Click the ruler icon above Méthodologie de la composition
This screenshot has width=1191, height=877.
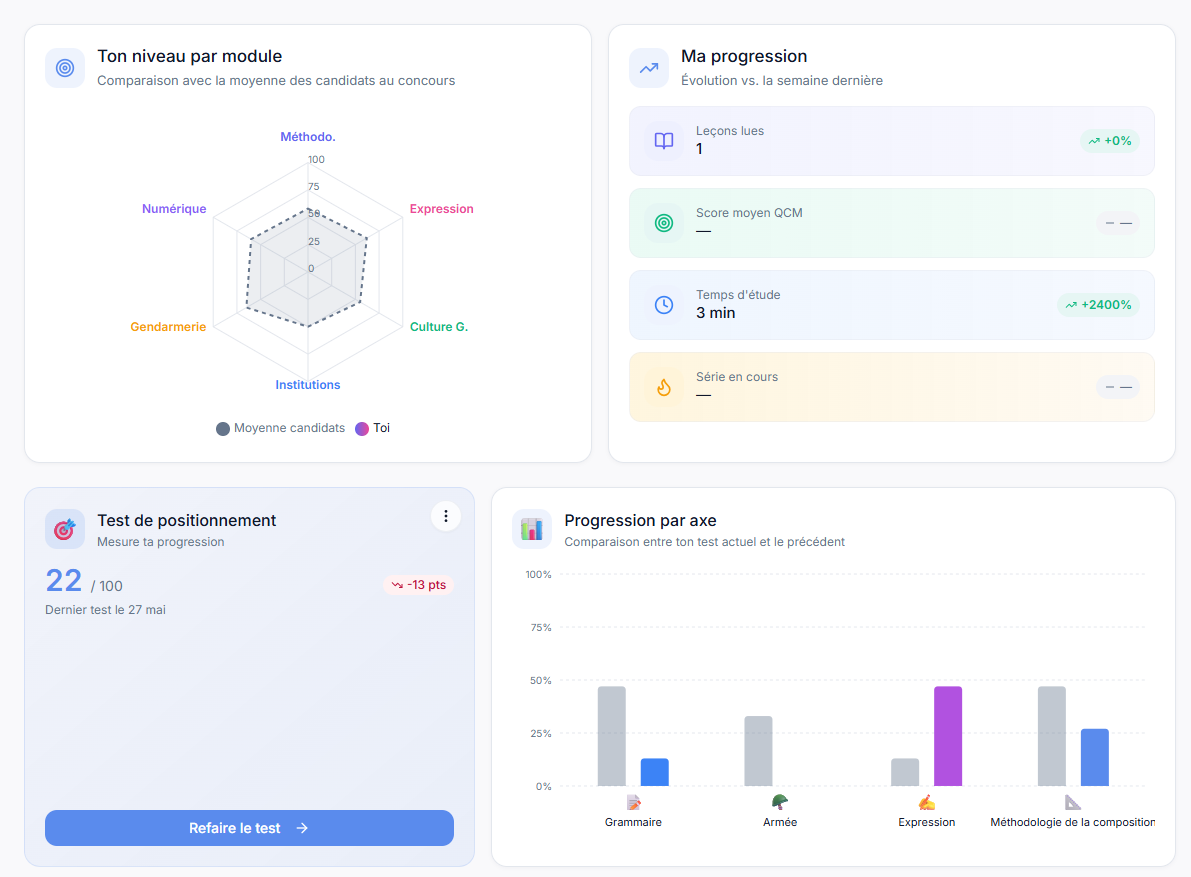(x=1073, y=802)
